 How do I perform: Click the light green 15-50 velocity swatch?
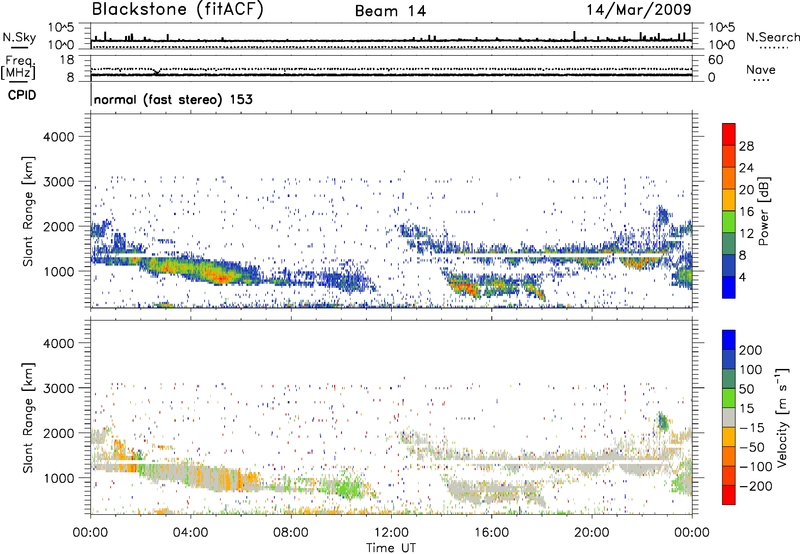729,398
